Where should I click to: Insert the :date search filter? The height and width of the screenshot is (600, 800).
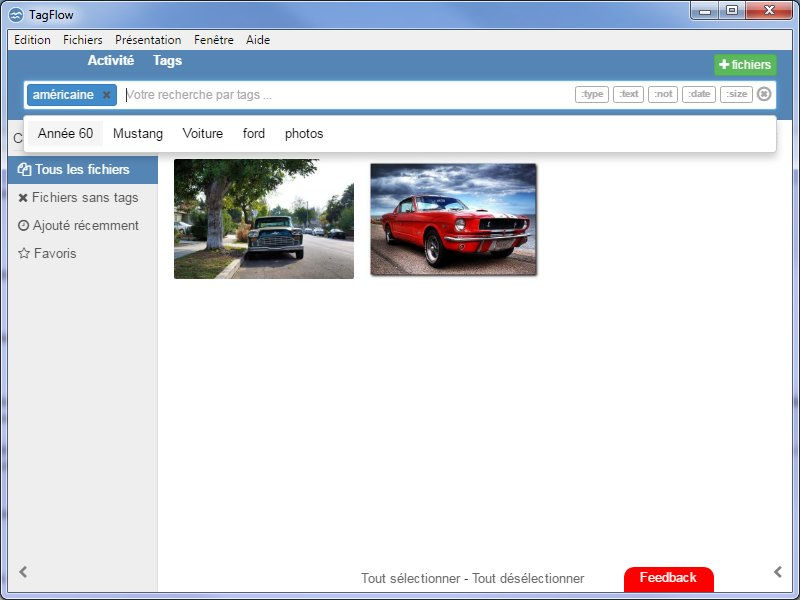[x=699, y=94]
